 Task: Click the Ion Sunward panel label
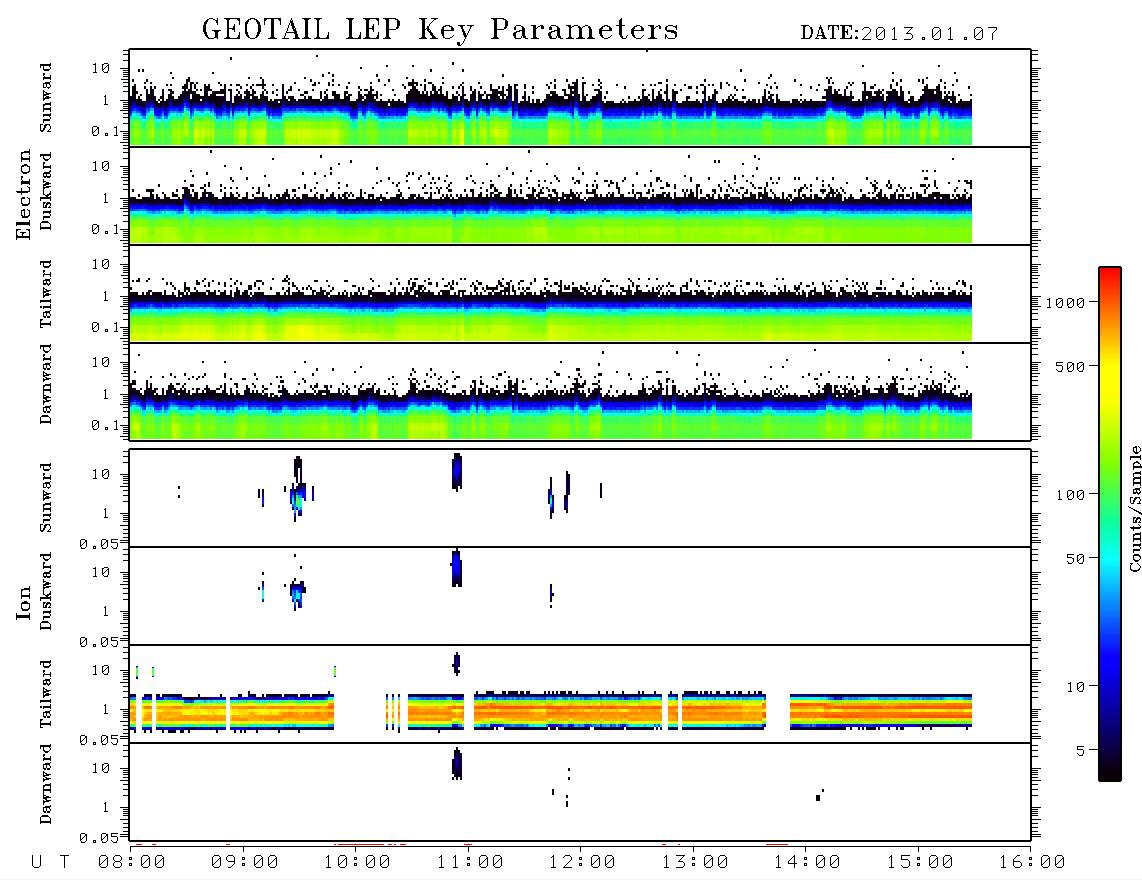click(45, 498)
